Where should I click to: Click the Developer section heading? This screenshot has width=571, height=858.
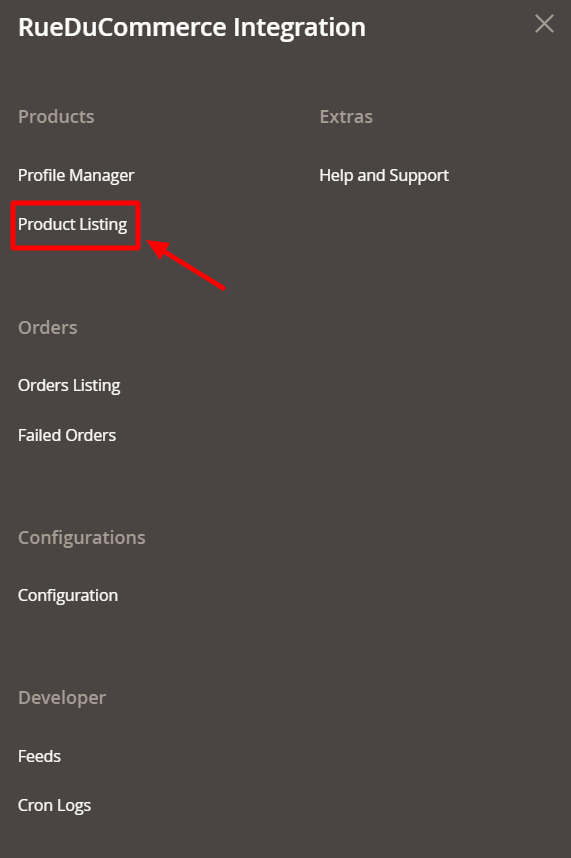point(62,698)
